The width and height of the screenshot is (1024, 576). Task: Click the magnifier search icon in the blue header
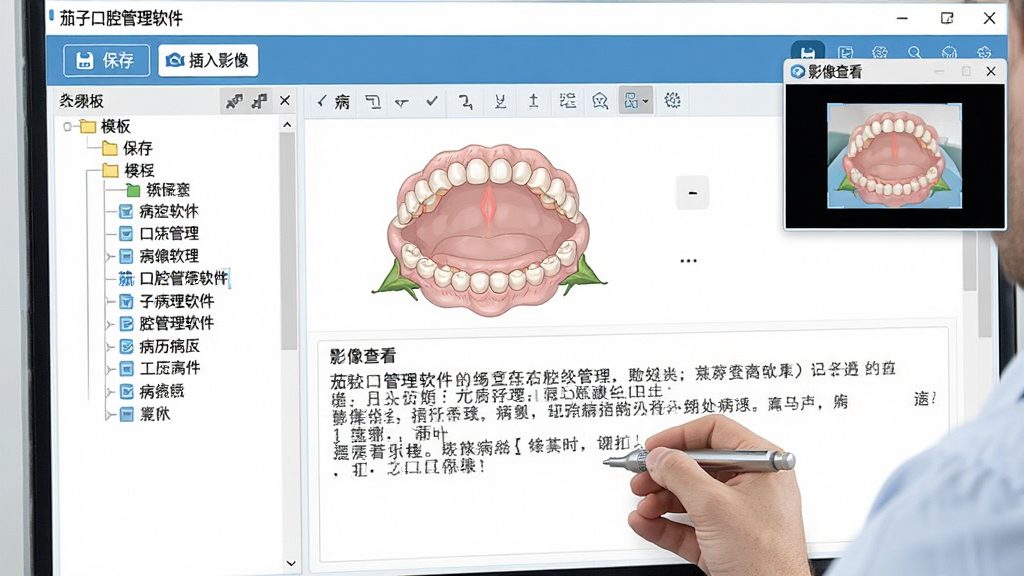click(914, 52)
